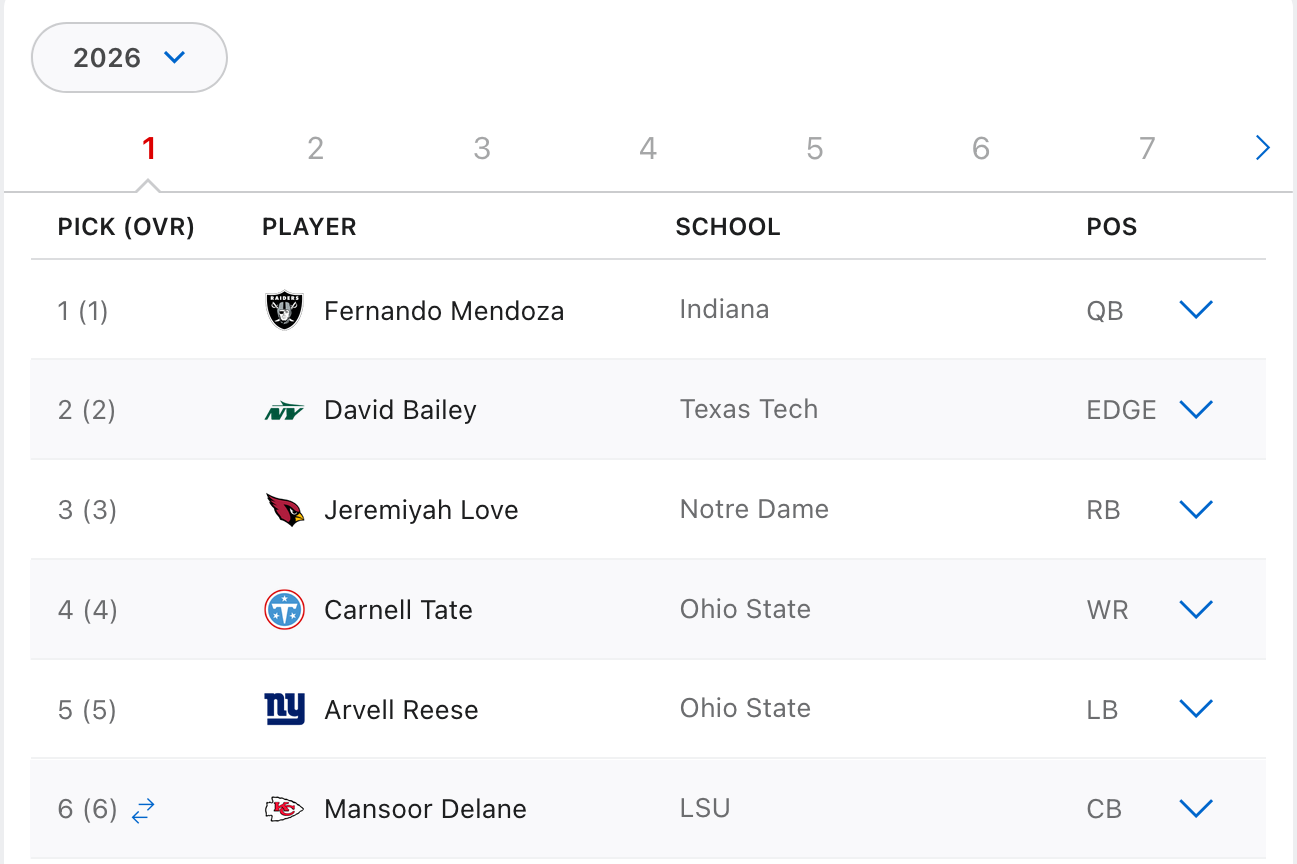Image resolution: width=1297 pixels, height=864 pixels.
Task: Click the Arizona Cardinals logo icon
Action: [284, 510]
